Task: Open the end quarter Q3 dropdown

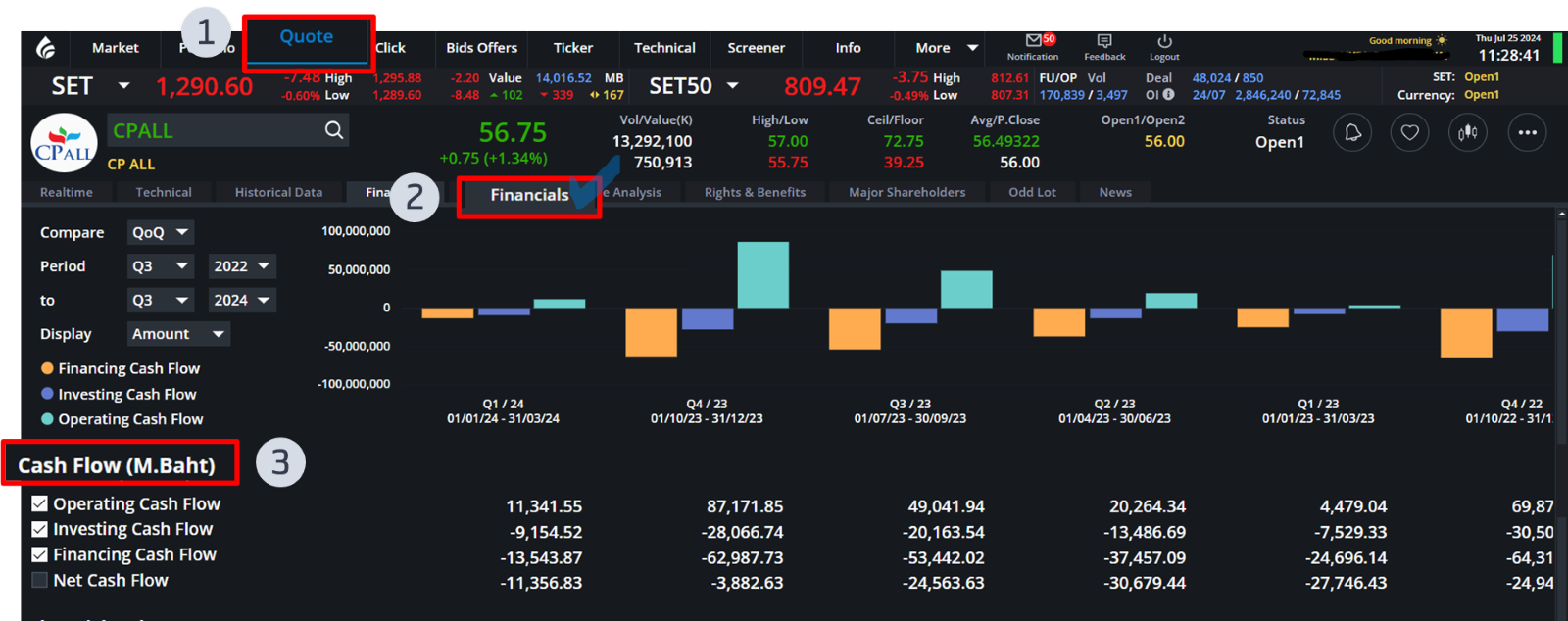Action: click(161, 301)
